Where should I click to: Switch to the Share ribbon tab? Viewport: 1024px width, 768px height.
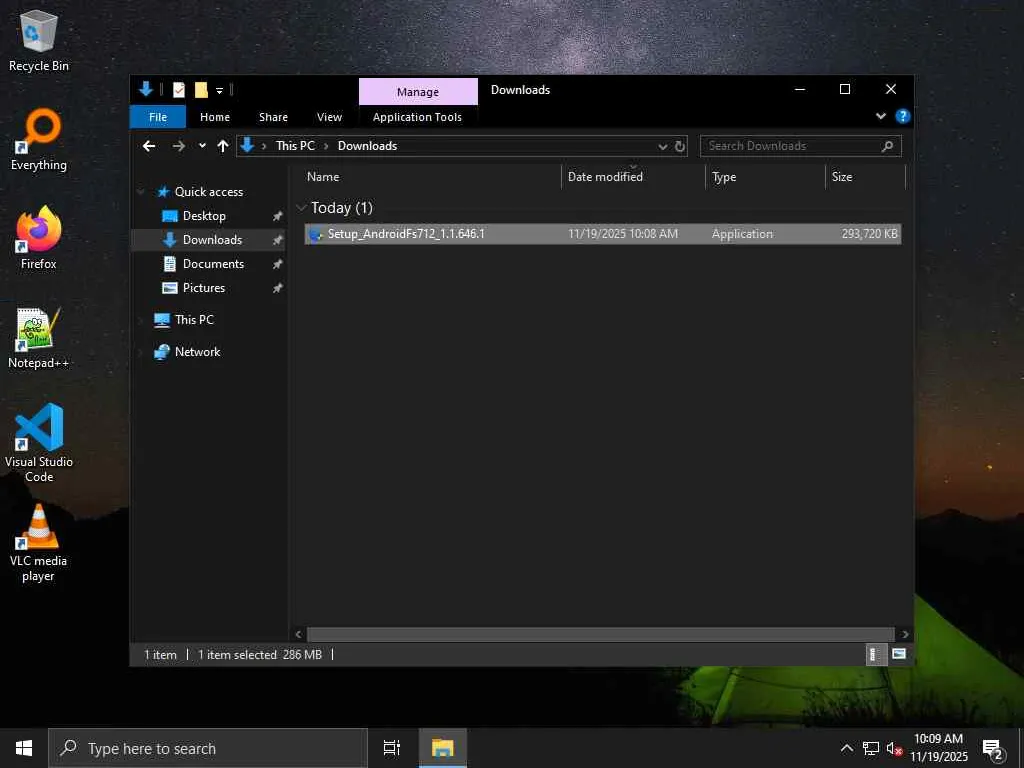click(273, 117)
